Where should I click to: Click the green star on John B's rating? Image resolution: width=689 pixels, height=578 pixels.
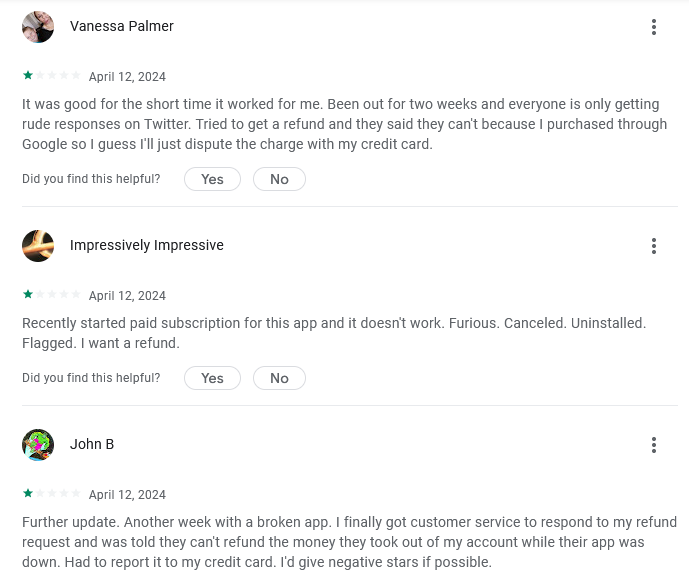[28, 493]
